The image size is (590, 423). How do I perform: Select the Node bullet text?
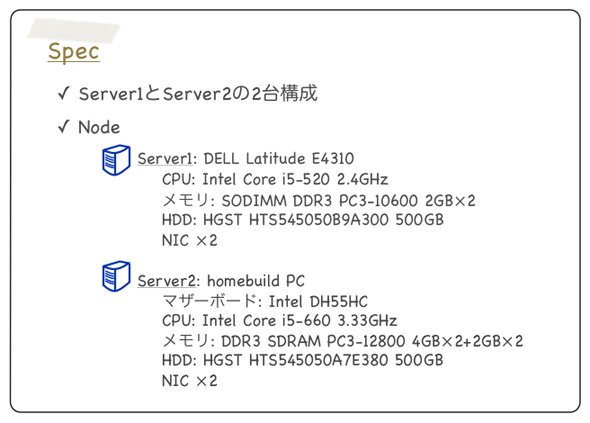[x=99, y=127]
